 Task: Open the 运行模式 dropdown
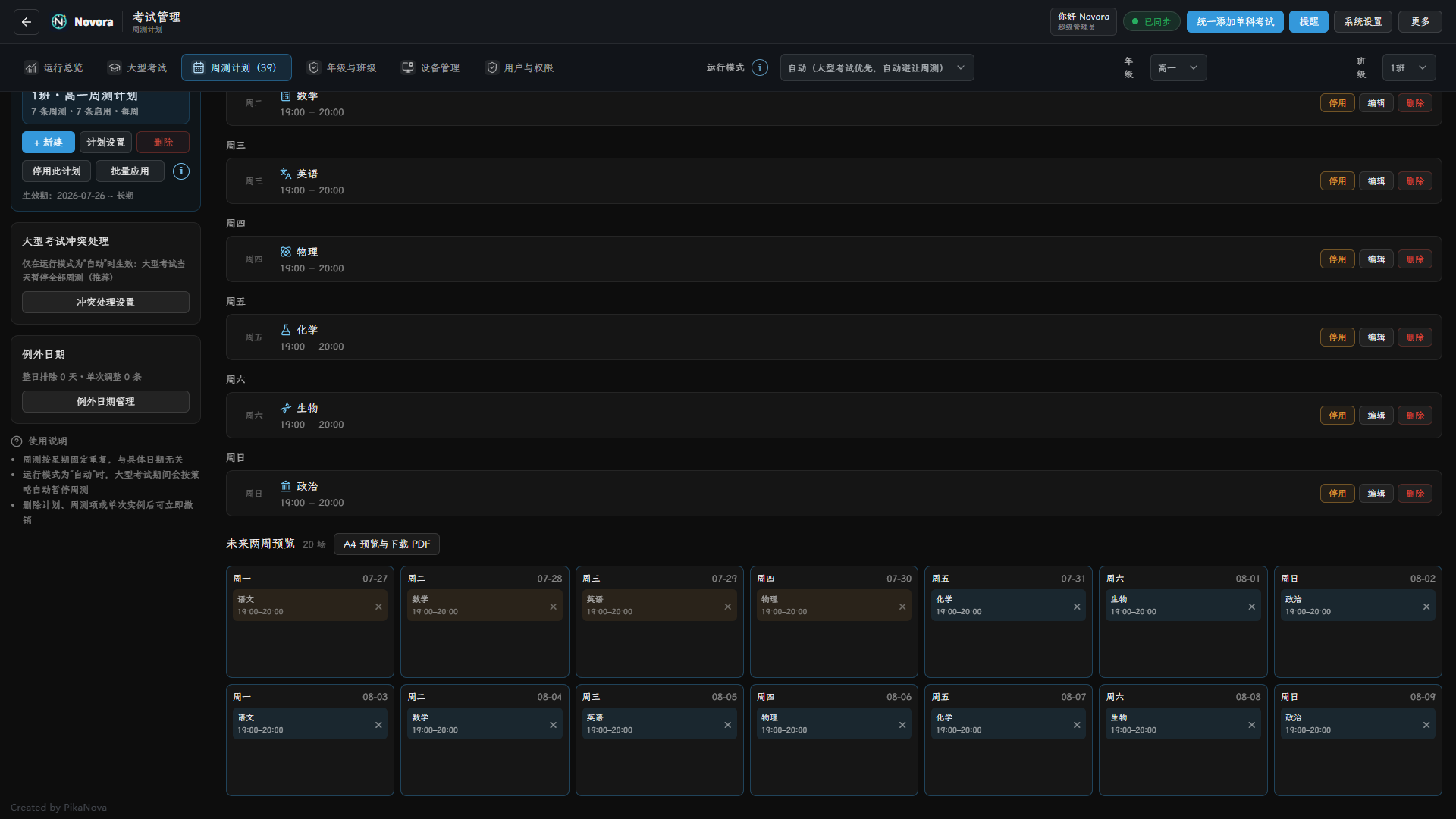coord(877,67)
